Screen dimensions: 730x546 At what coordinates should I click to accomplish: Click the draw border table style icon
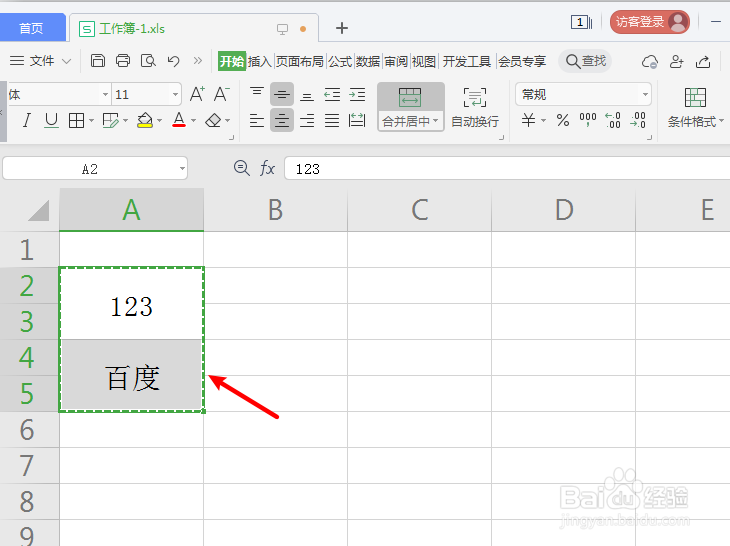(111, 121)
